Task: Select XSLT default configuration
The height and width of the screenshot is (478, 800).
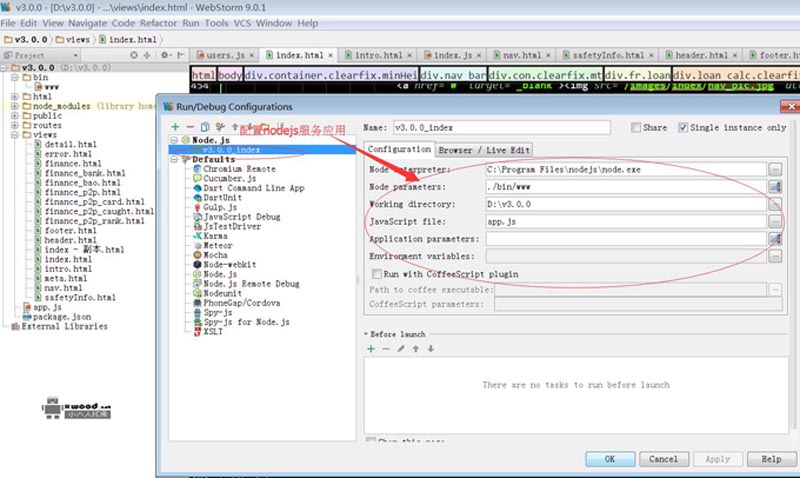Action: click(x=208, y=332)
